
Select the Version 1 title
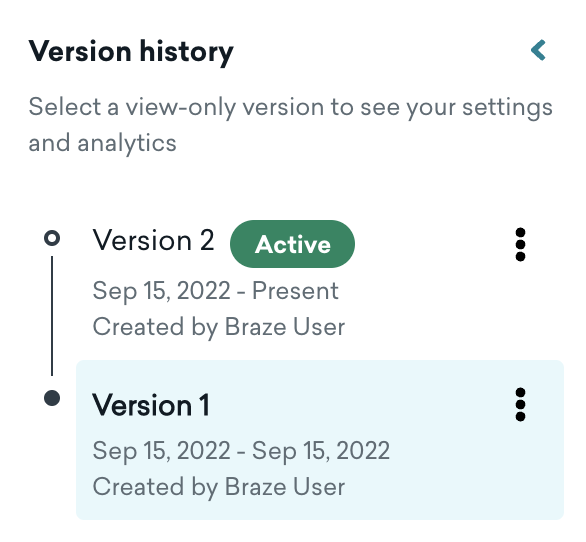click(151, 405)
